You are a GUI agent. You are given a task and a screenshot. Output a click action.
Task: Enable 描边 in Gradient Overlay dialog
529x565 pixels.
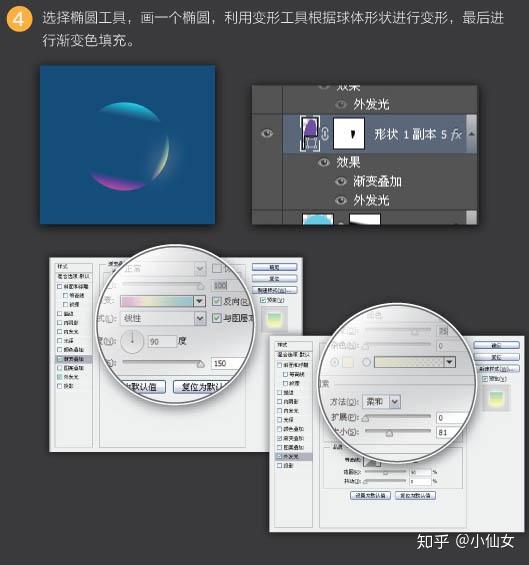point(59,313)
